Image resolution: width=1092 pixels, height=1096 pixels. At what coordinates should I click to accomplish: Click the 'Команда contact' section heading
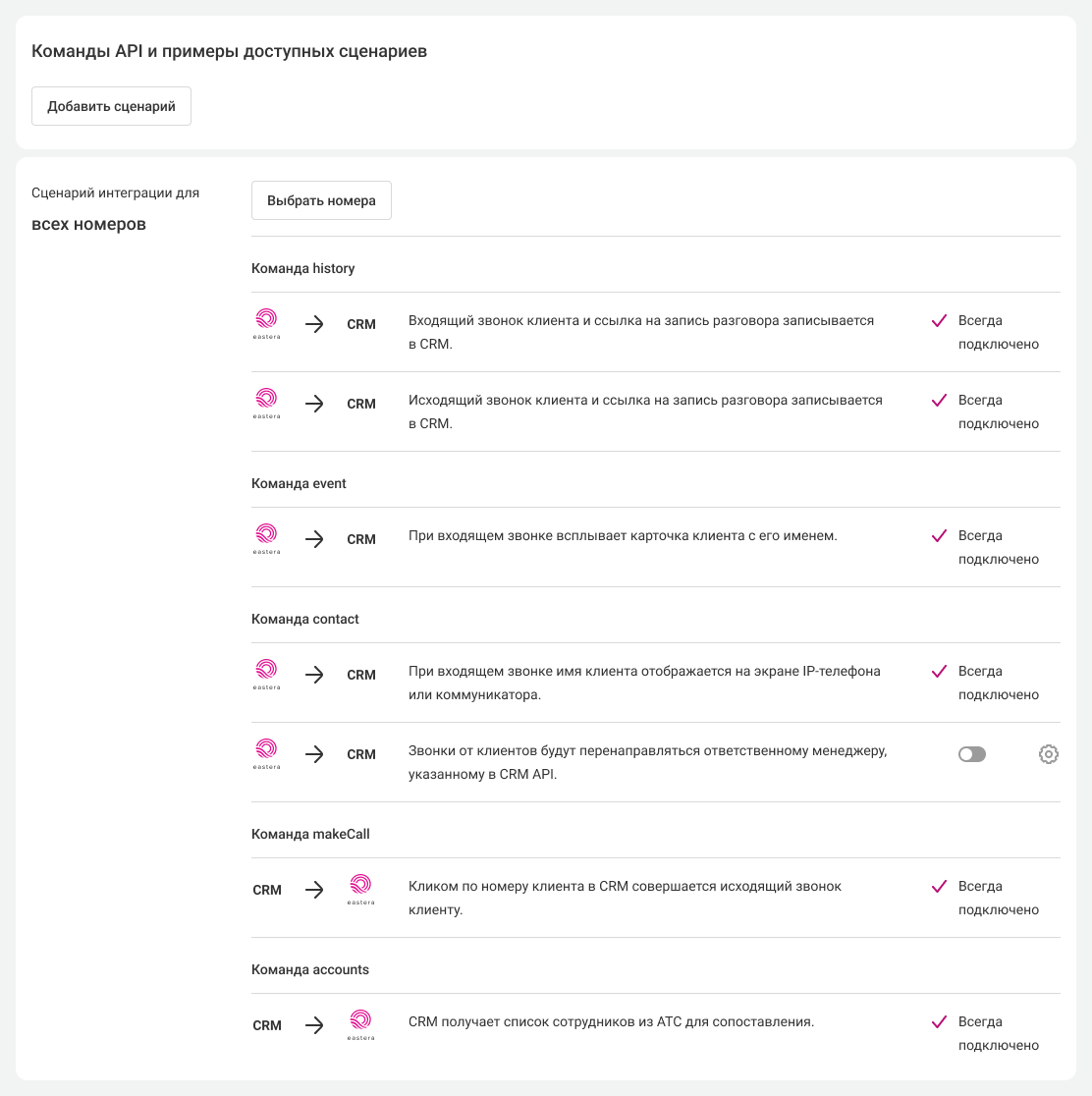tap(304, 620)
